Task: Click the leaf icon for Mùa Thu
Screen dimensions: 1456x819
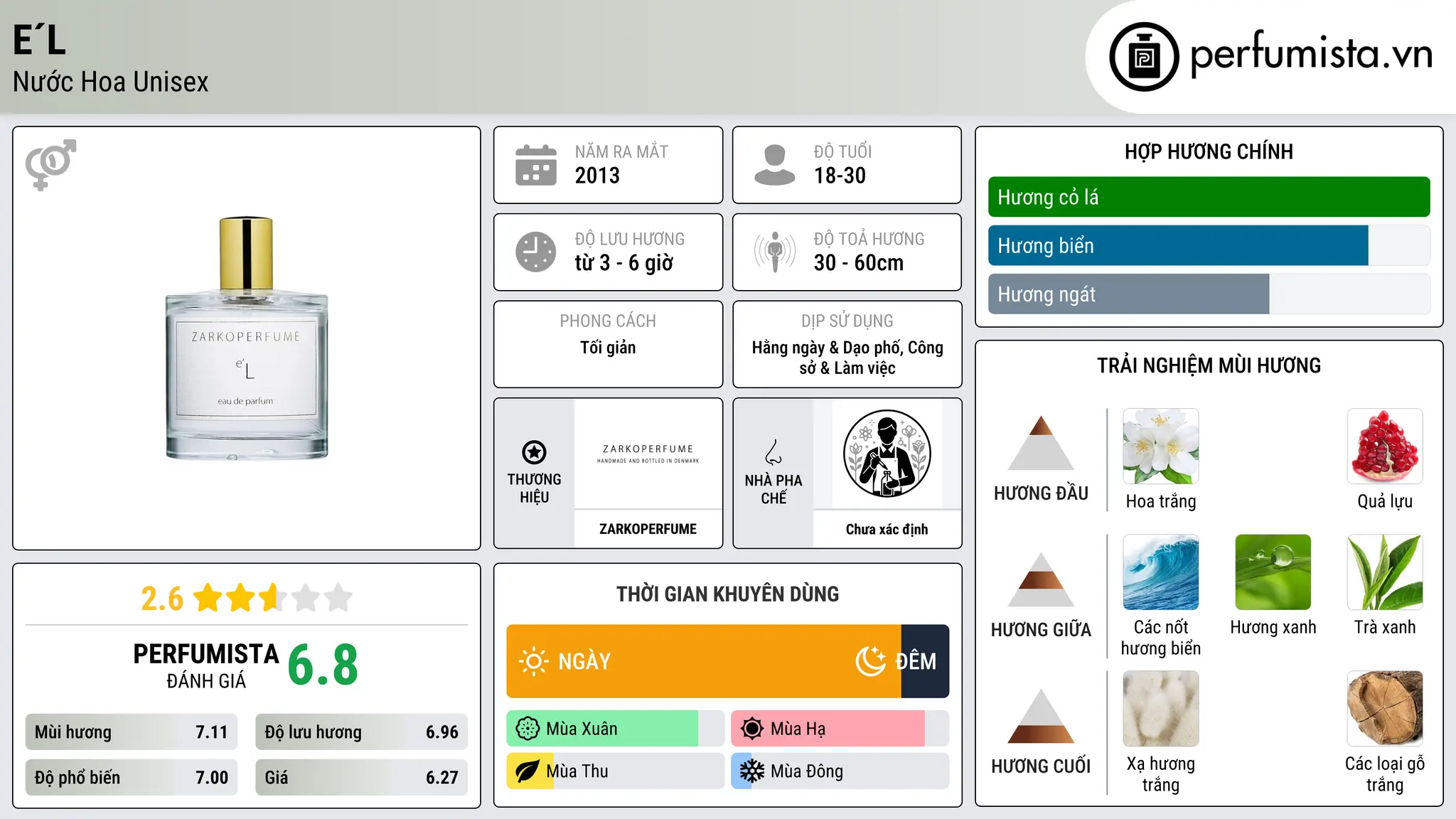Action: 528,771
